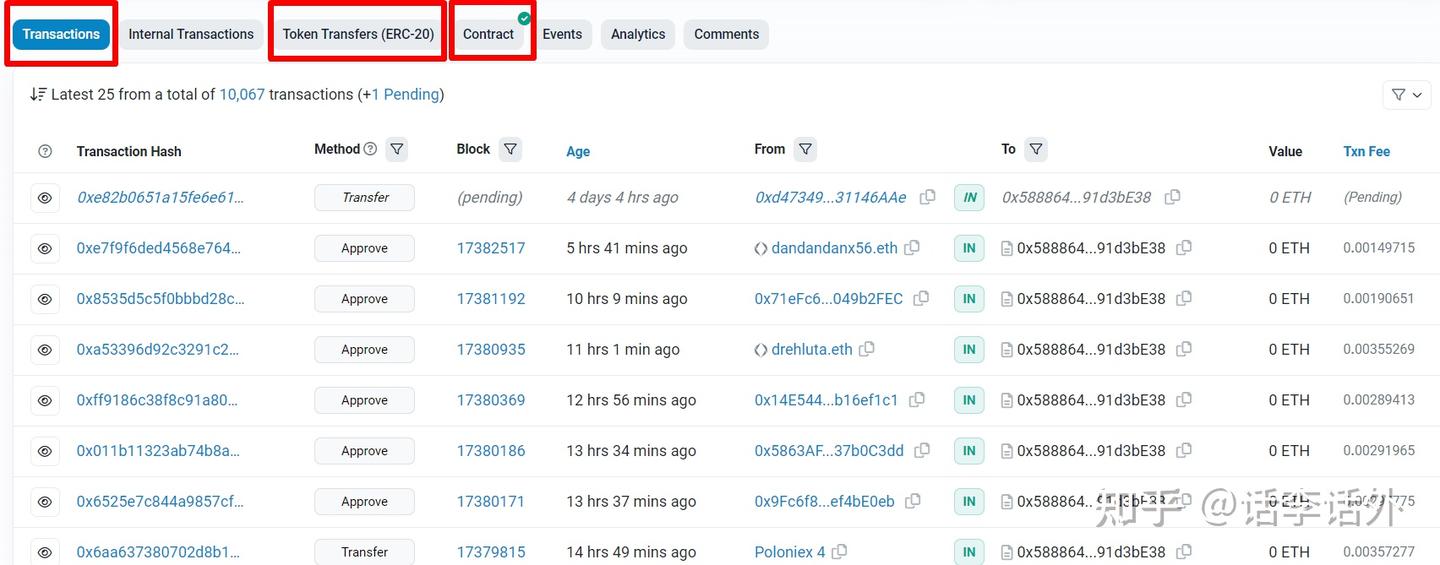Click Transfer method badge in pending row

coord(364,198)
